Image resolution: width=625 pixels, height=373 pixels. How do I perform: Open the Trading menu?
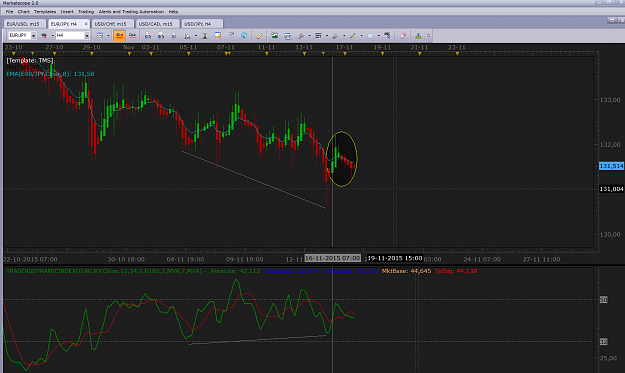pos(86,12)
